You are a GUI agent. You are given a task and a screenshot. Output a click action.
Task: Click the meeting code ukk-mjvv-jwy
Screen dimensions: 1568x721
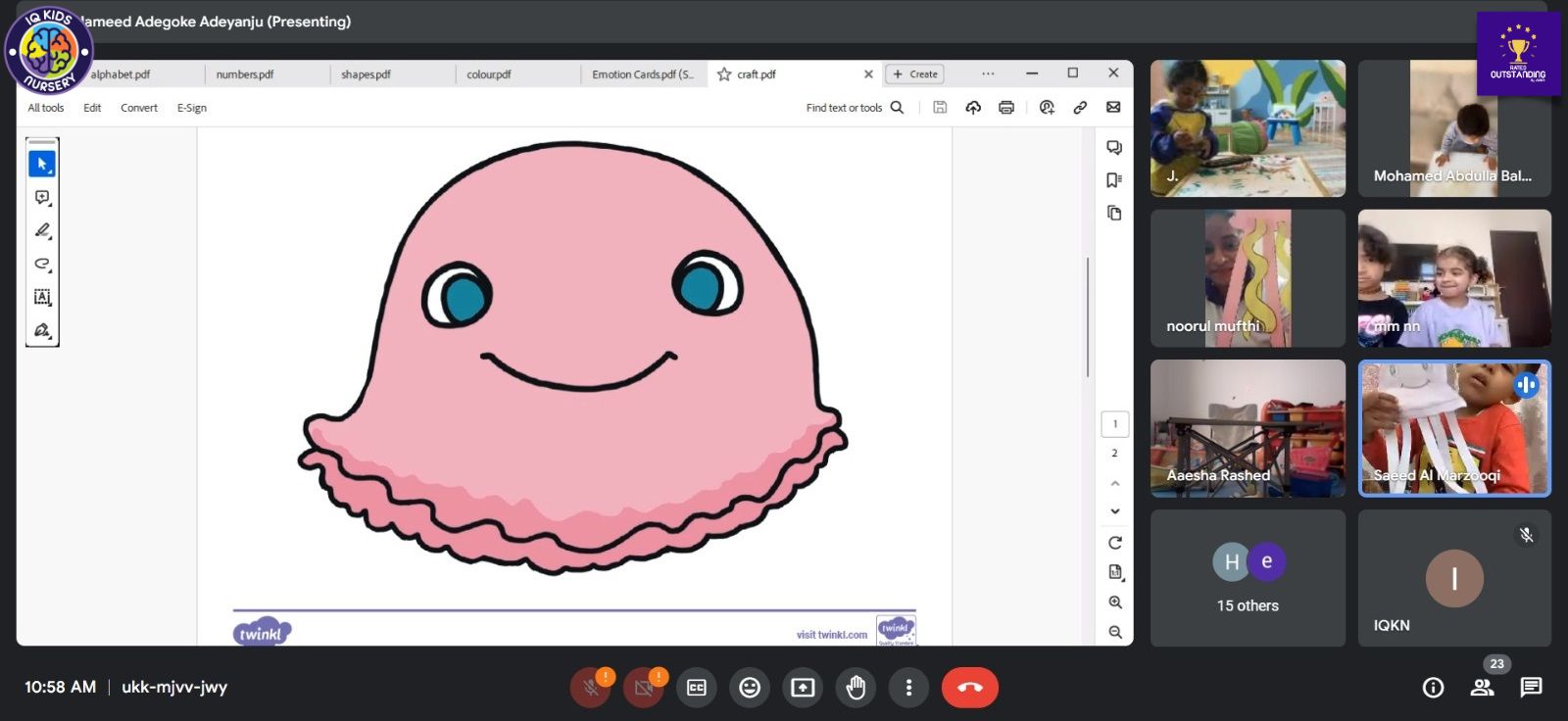coord(174,688)
